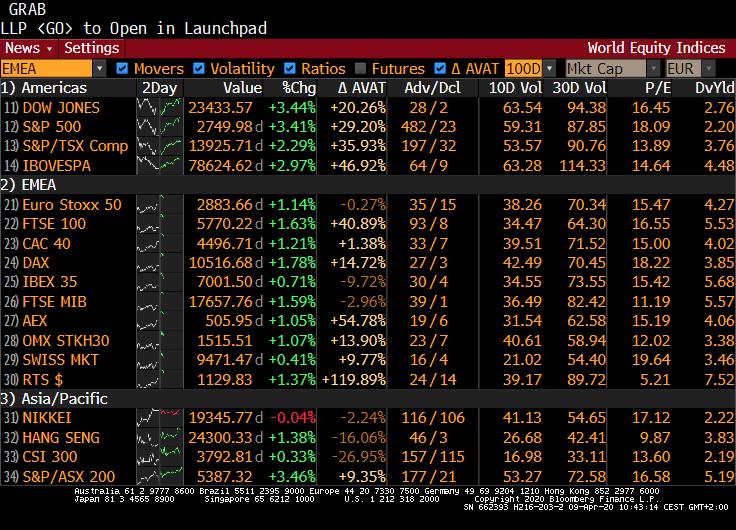This screenshot has height=530, width=736.
Task: Click the DAX 2Day sparkline chart
Action: pyautogui.click(x=160, y=262)
